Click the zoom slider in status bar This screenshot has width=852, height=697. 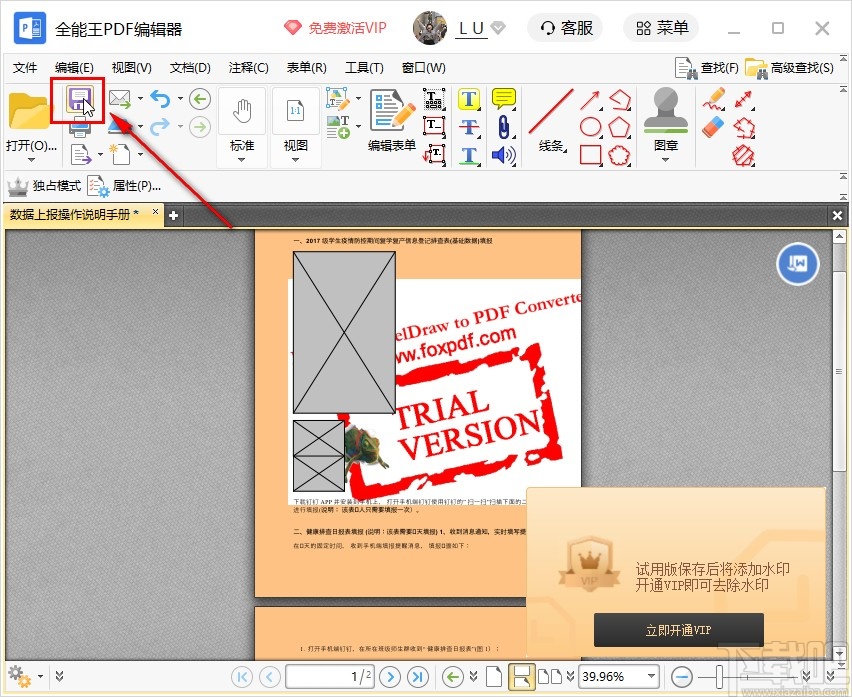point(718,677)
